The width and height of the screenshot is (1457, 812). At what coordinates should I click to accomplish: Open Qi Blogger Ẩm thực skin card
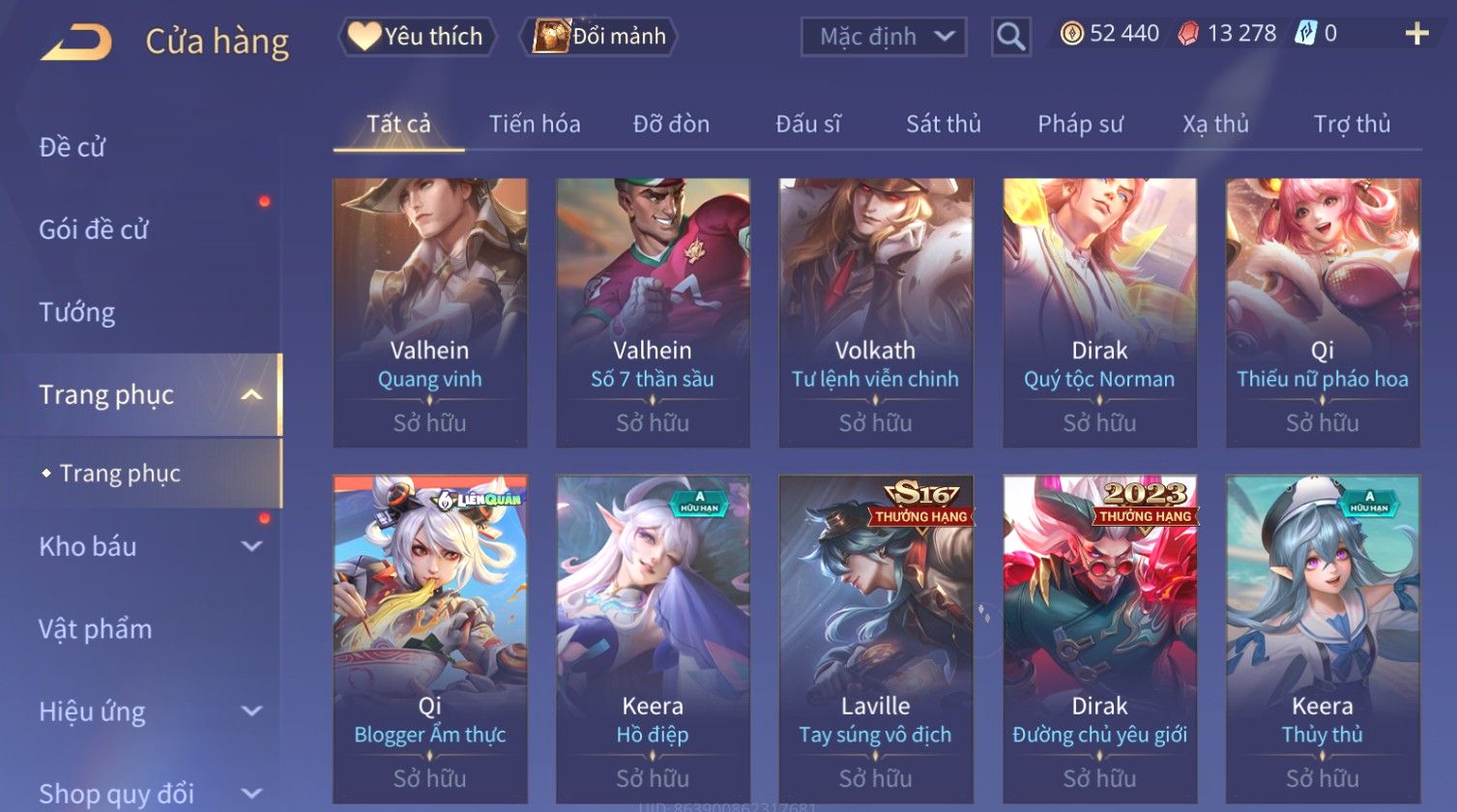[430, 639]
